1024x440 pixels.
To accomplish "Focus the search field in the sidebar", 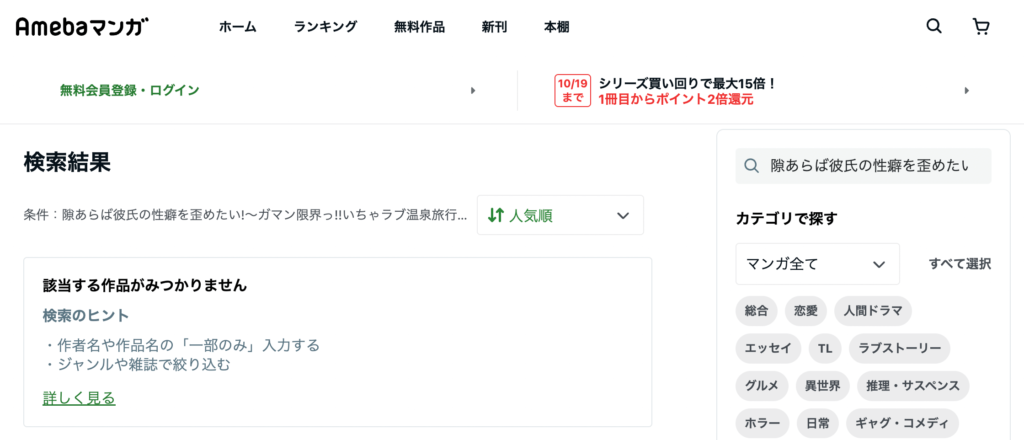I will coord(863,166).
